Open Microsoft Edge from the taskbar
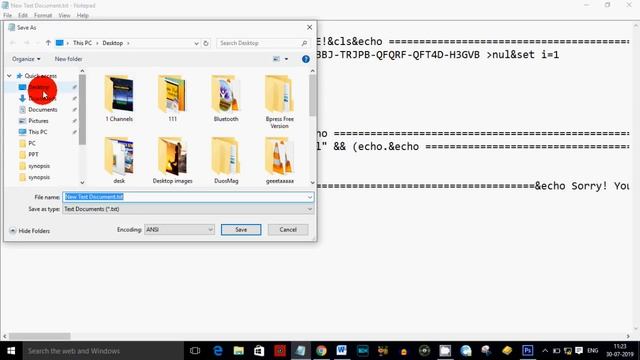The height and width of the screenshot is (360, 640). pos(218,351)
